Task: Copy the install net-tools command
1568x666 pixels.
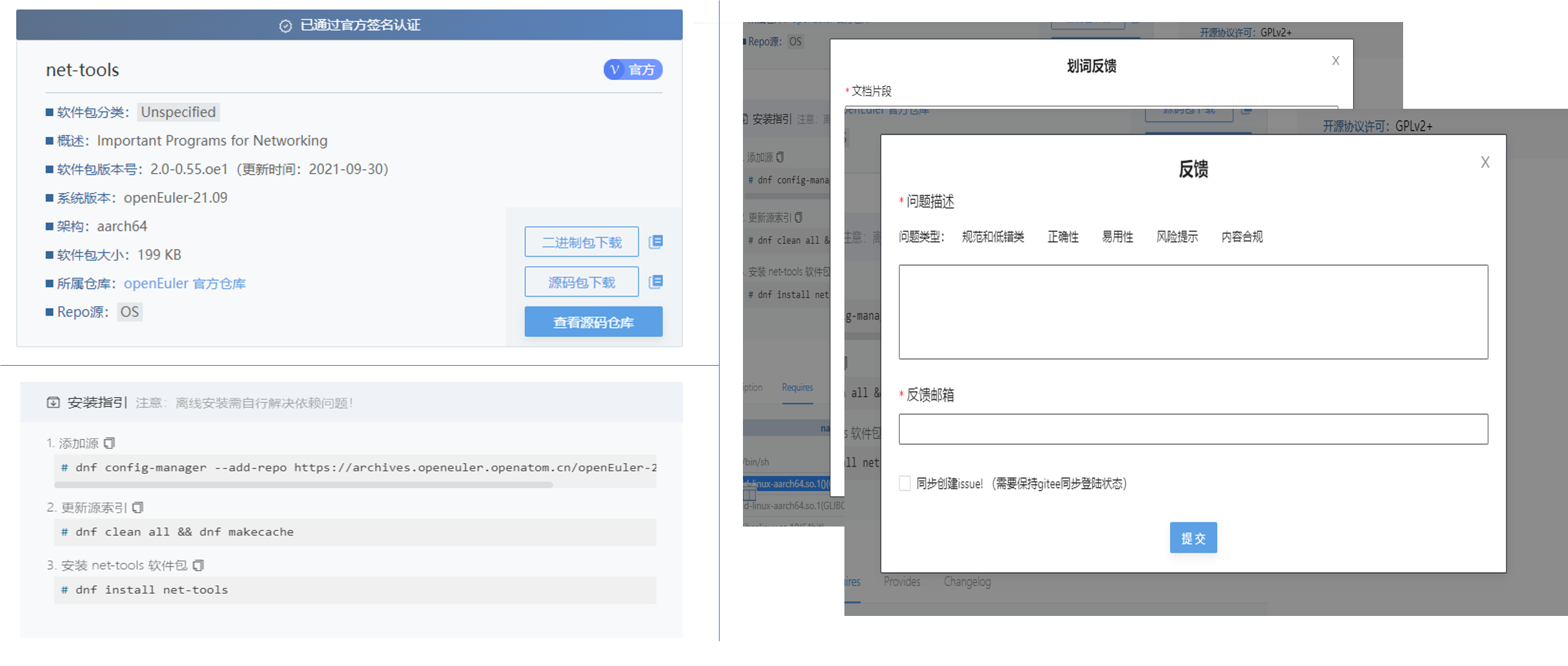Action: click(198, 566)
